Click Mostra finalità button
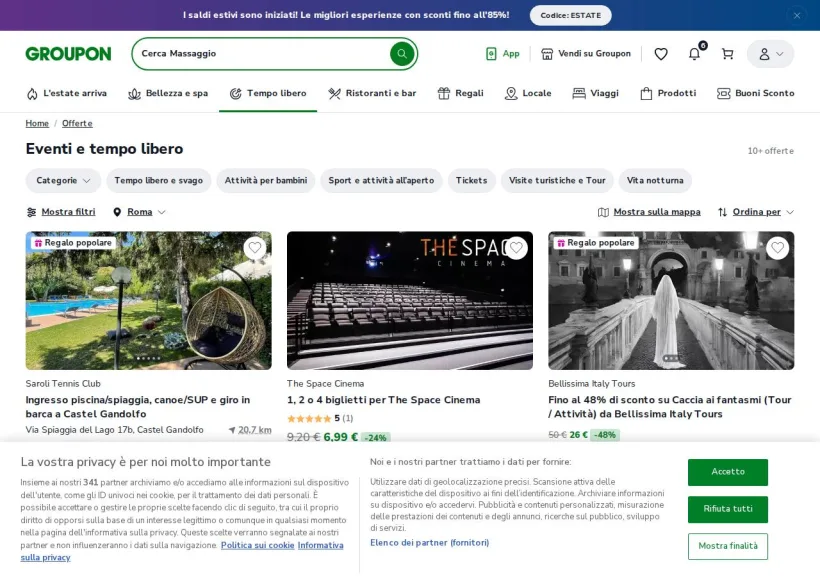The width and height of the screenshot is (820, 577). click(x=727, y=546)
